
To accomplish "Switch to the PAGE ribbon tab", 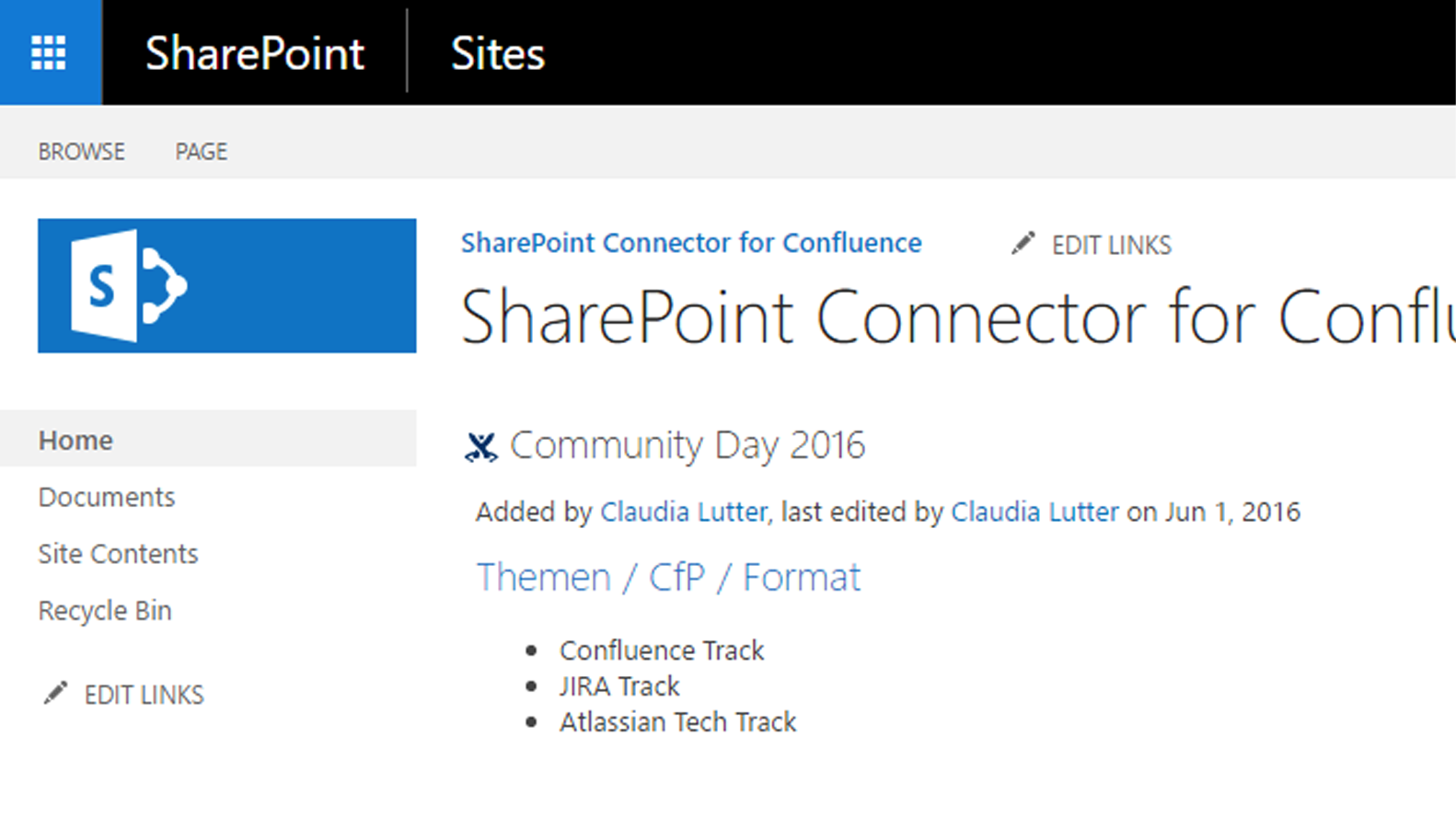I will pyautogui.click(x=200, y=150).
